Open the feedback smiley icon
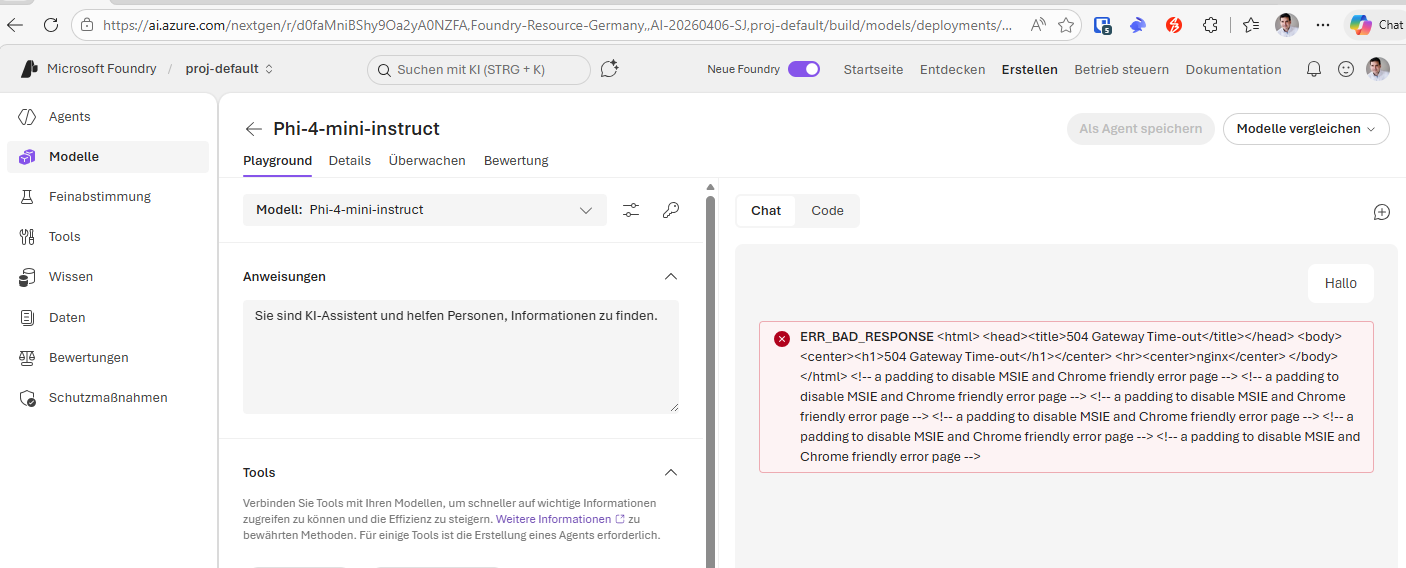This screenshot has width=1406, height=568. click(x=1346, y=69)
